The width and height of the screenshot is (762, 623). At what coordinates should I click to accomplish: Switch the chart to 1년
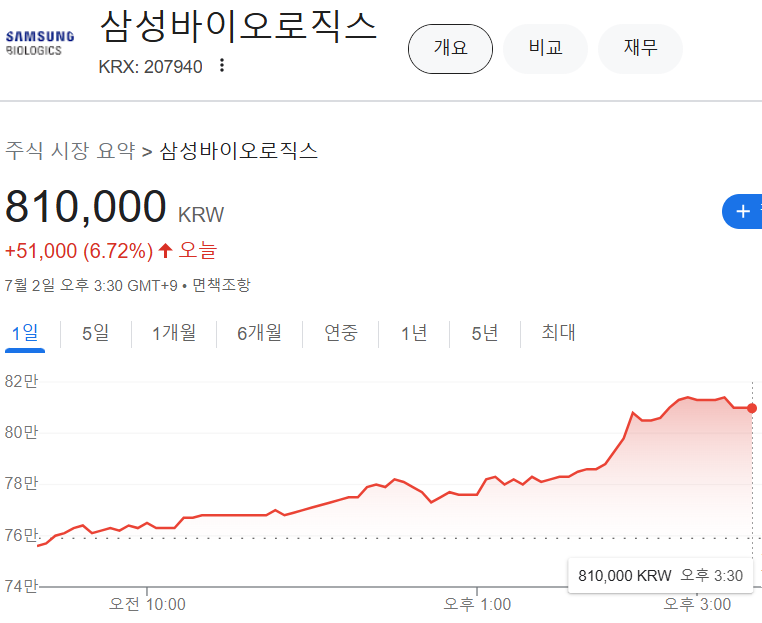(x=413, y=333)
